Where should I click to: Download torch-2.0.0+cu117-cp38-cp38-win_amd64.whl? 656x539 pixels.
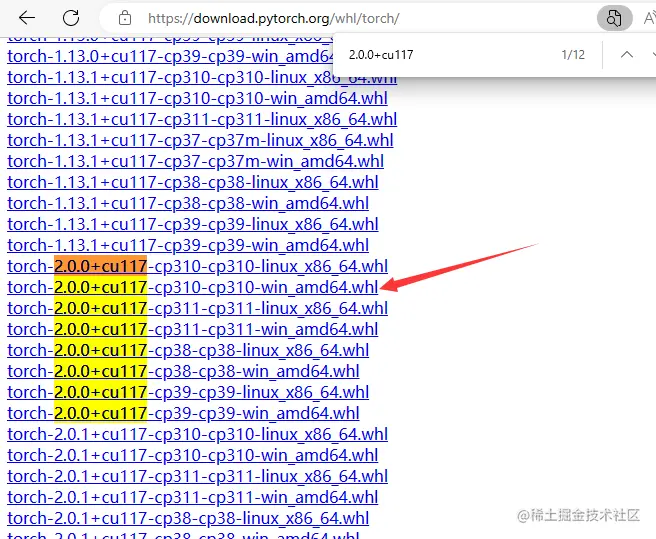coord(183,371)
